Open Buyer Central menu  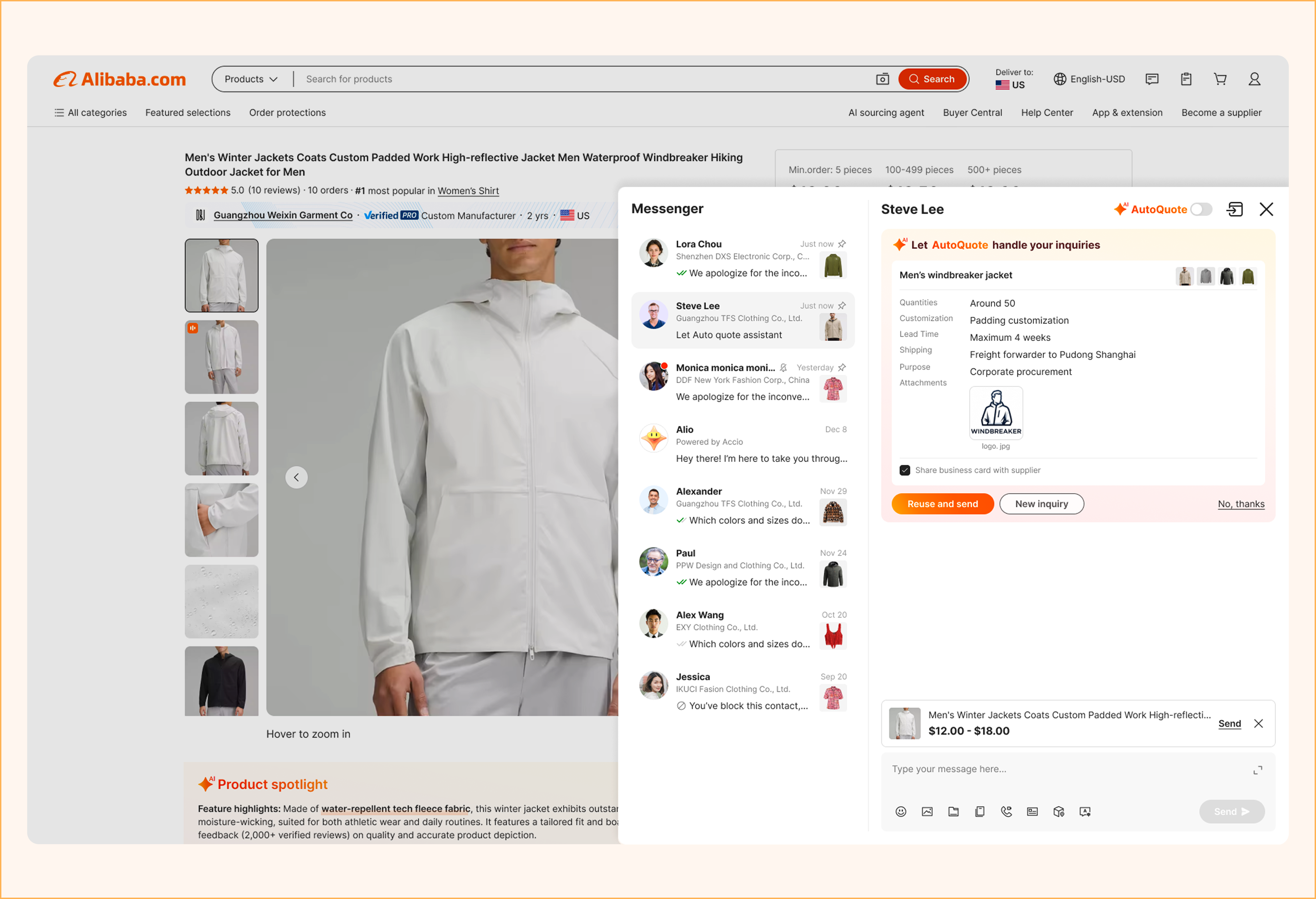click(x=972, y=112)
